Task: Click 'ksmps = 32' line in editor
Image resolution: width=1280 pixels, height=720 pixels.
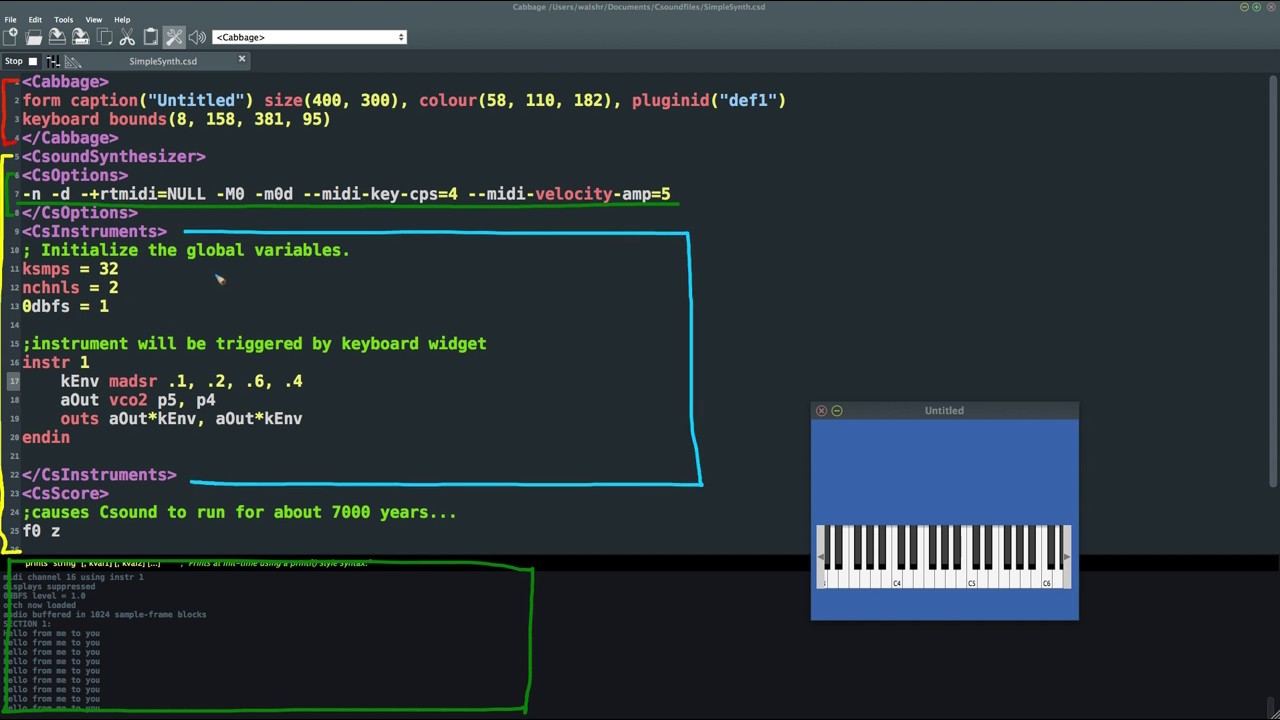Action: [x=70, y=269]
